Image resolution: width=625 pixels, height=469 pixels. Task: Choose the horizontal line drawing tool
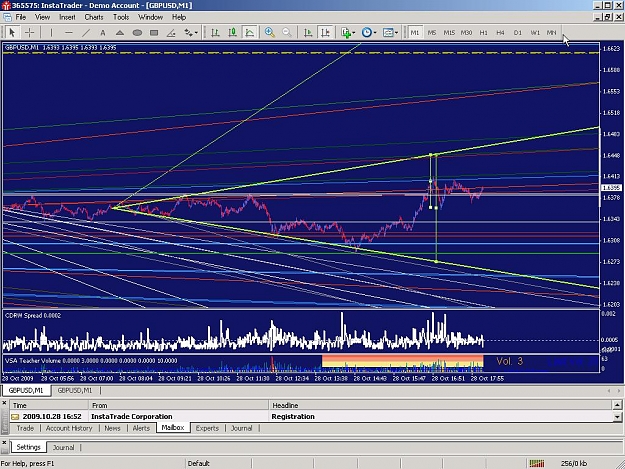(69, 32)
